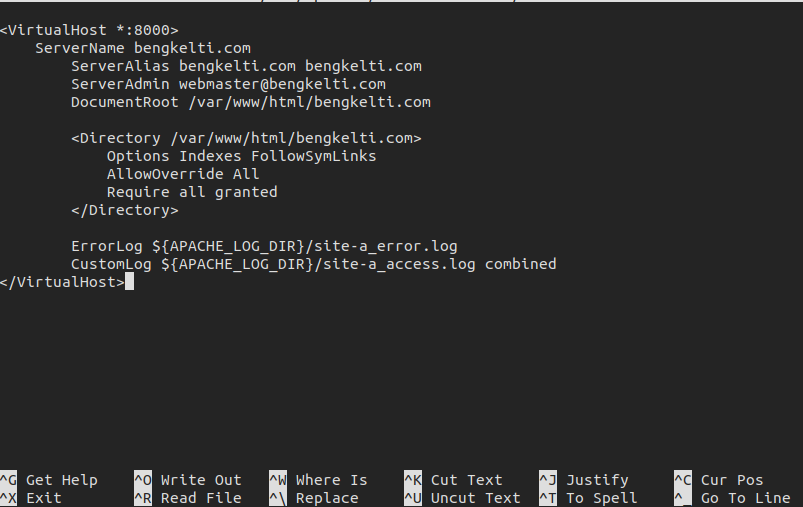Select the ^R Read File shortcut
The width and height of the screenshot is (803, 507).
[187, 498]
